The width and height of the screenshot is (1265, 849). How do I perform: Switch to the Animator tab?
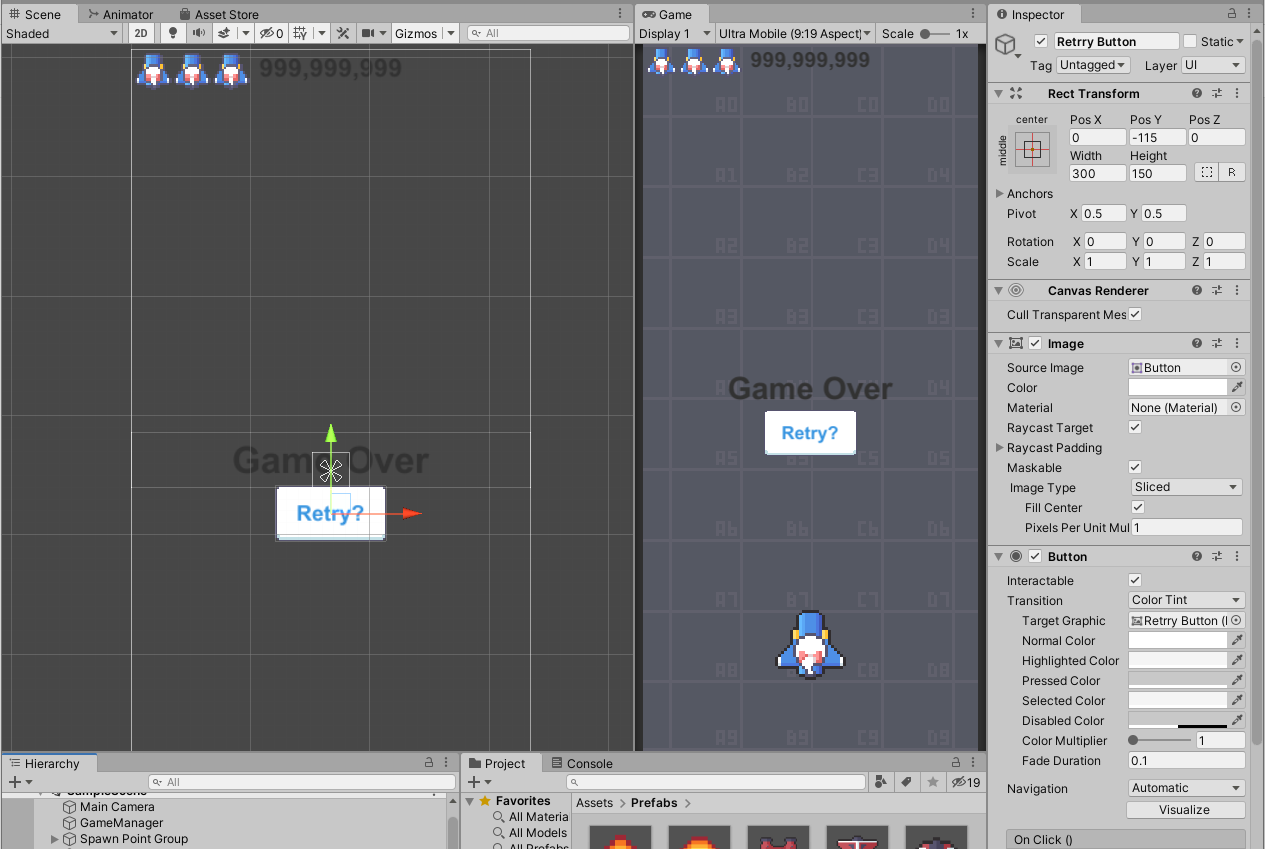point(120,14)
